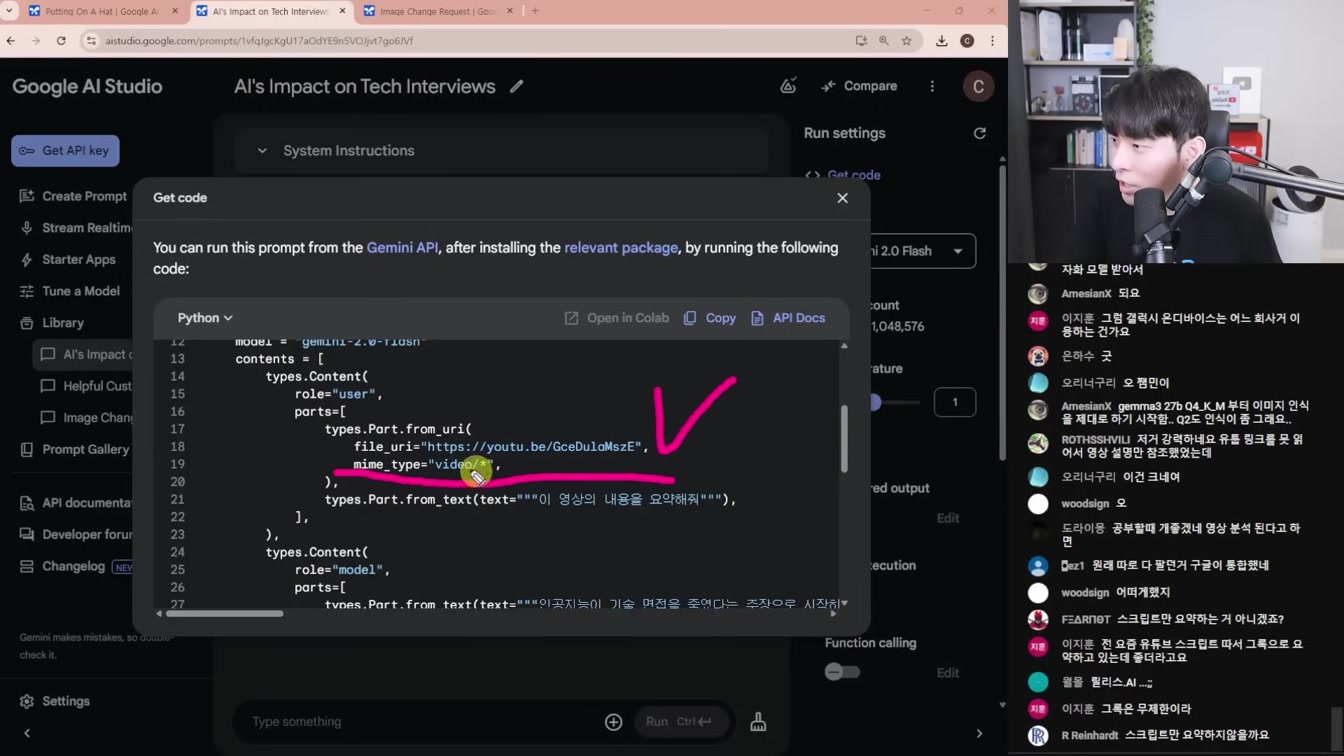Image resolution: width=1344 pixels, height=756 pixels.
Task: Click the zoom magnifier icon in the address bar
Action: [884, 41]
